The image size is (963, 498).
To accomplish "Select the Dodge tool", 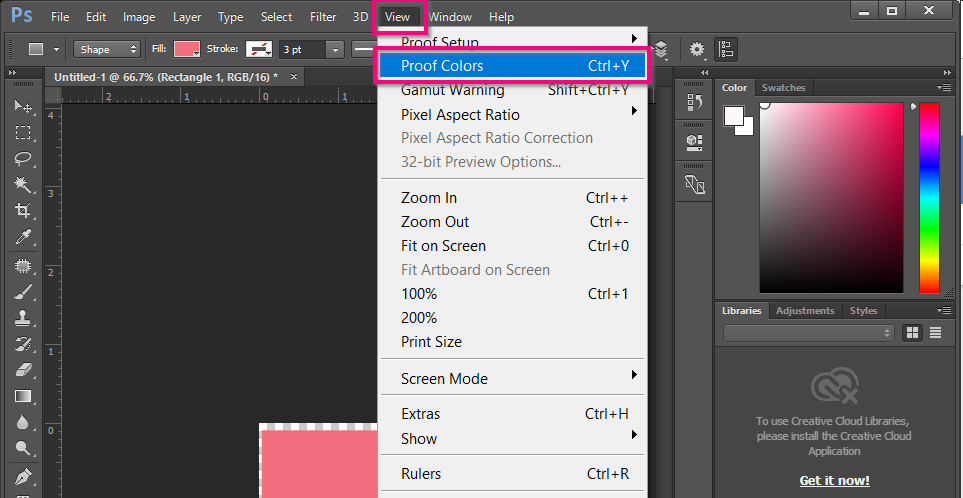I will [23, 448].
